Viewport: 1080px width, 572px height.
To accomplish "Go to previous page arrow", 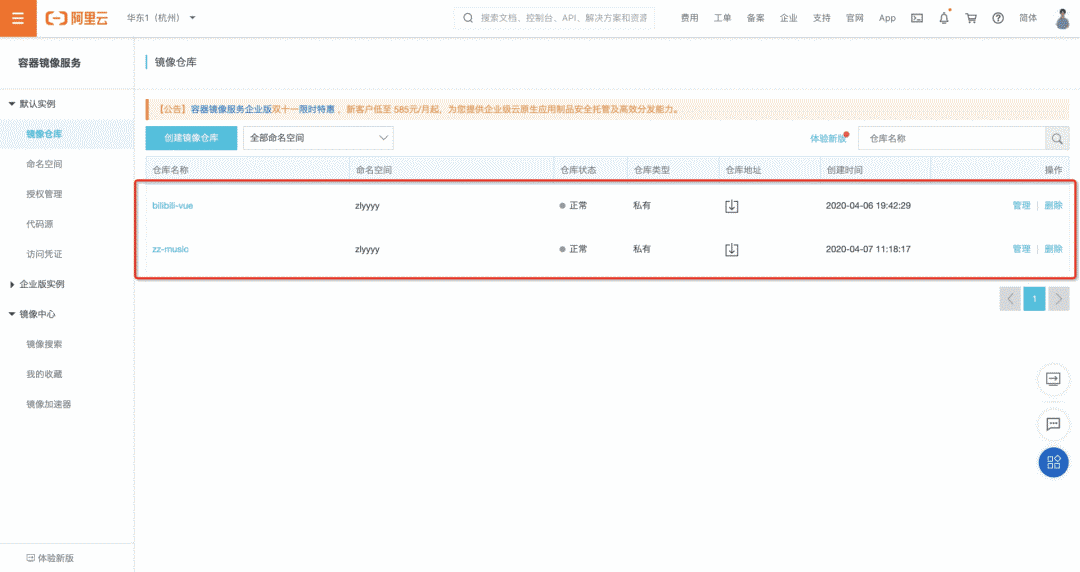I will tap(1010, 299).
